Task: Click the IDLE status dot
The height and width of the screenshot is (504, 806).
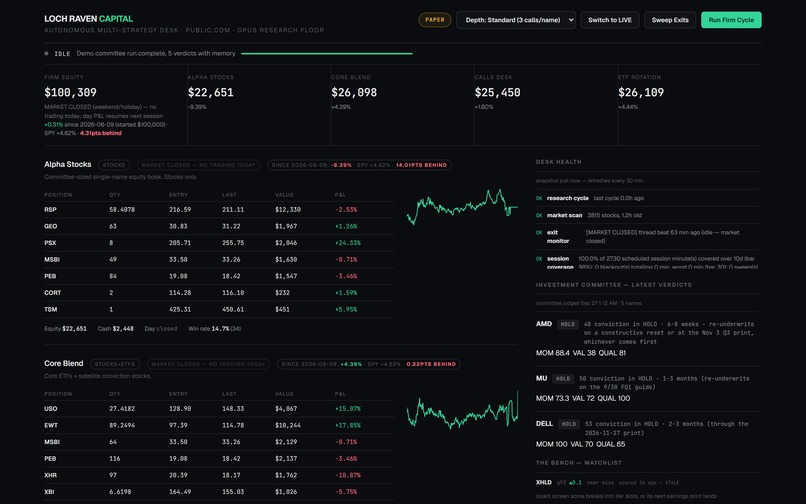Action: coord(46,53)
